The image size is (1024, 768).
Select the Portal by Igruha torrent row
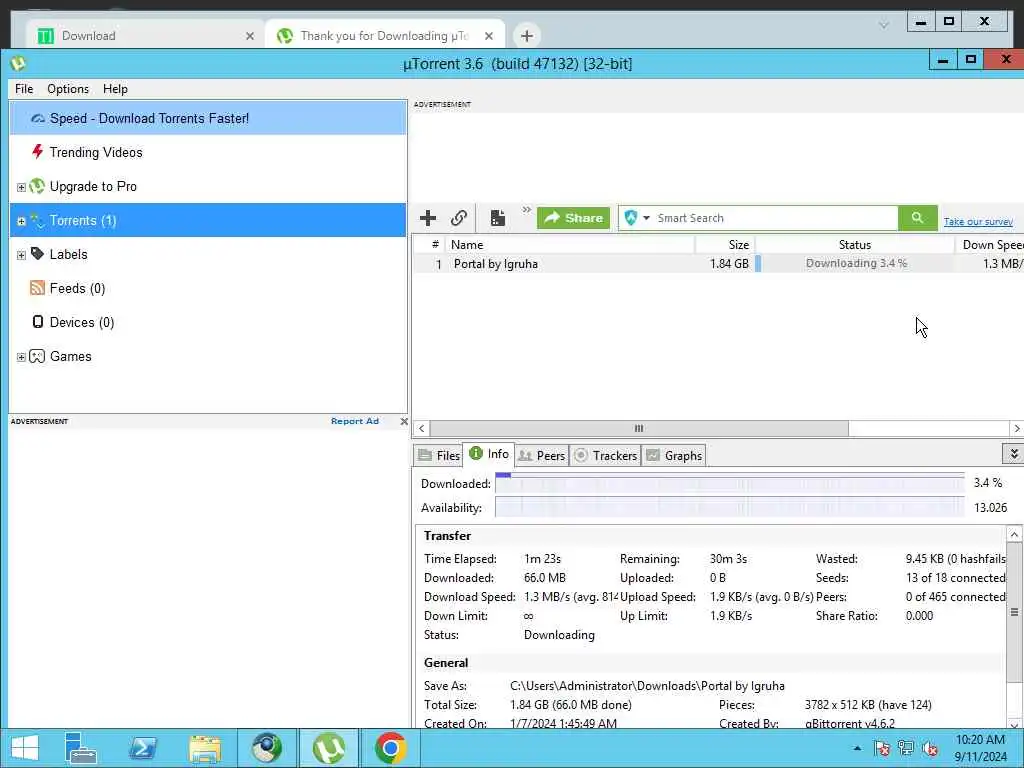[x=718, y=264]
